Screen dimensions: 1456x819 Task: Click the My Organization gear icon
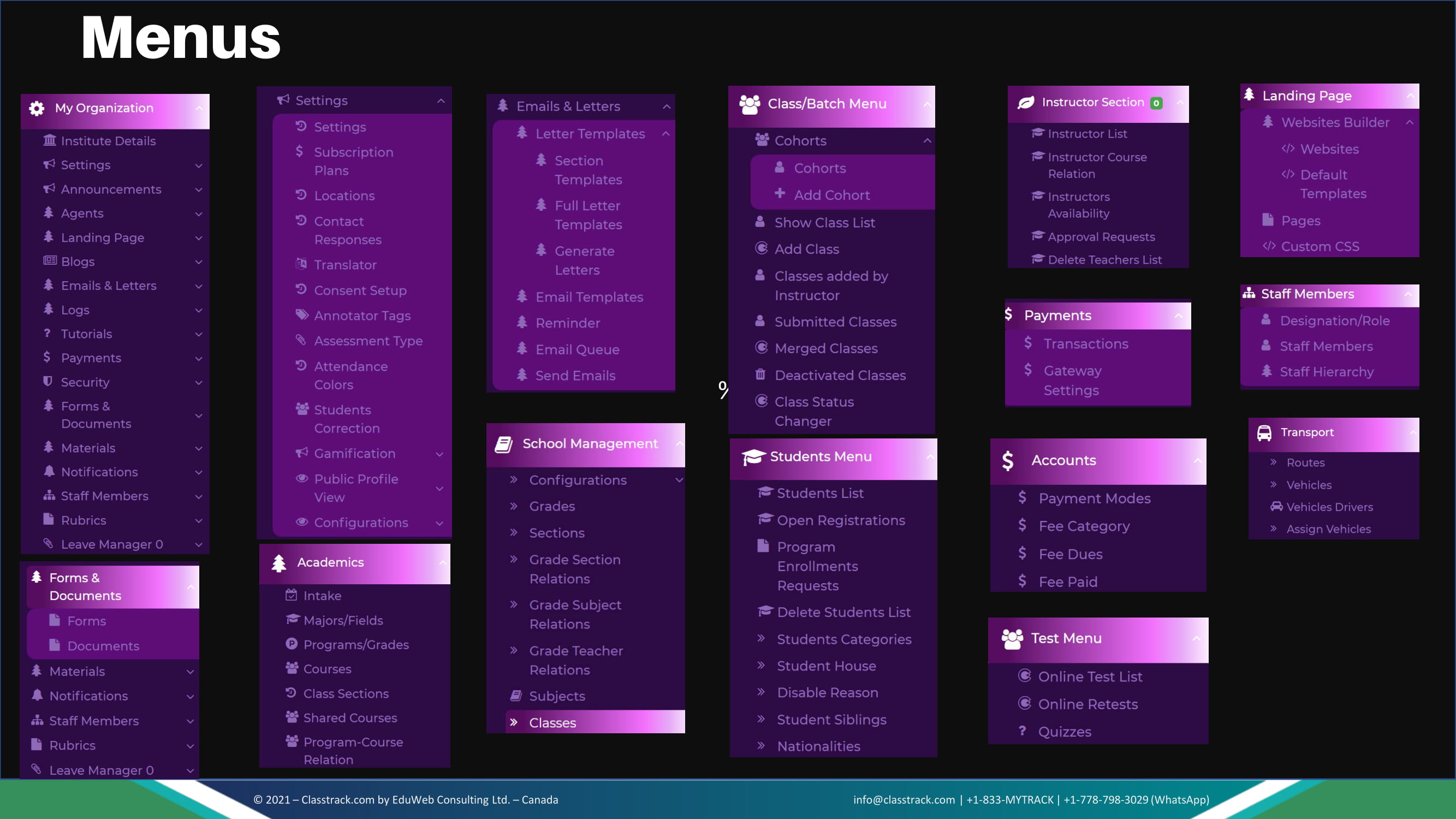(x=37, y=109)
